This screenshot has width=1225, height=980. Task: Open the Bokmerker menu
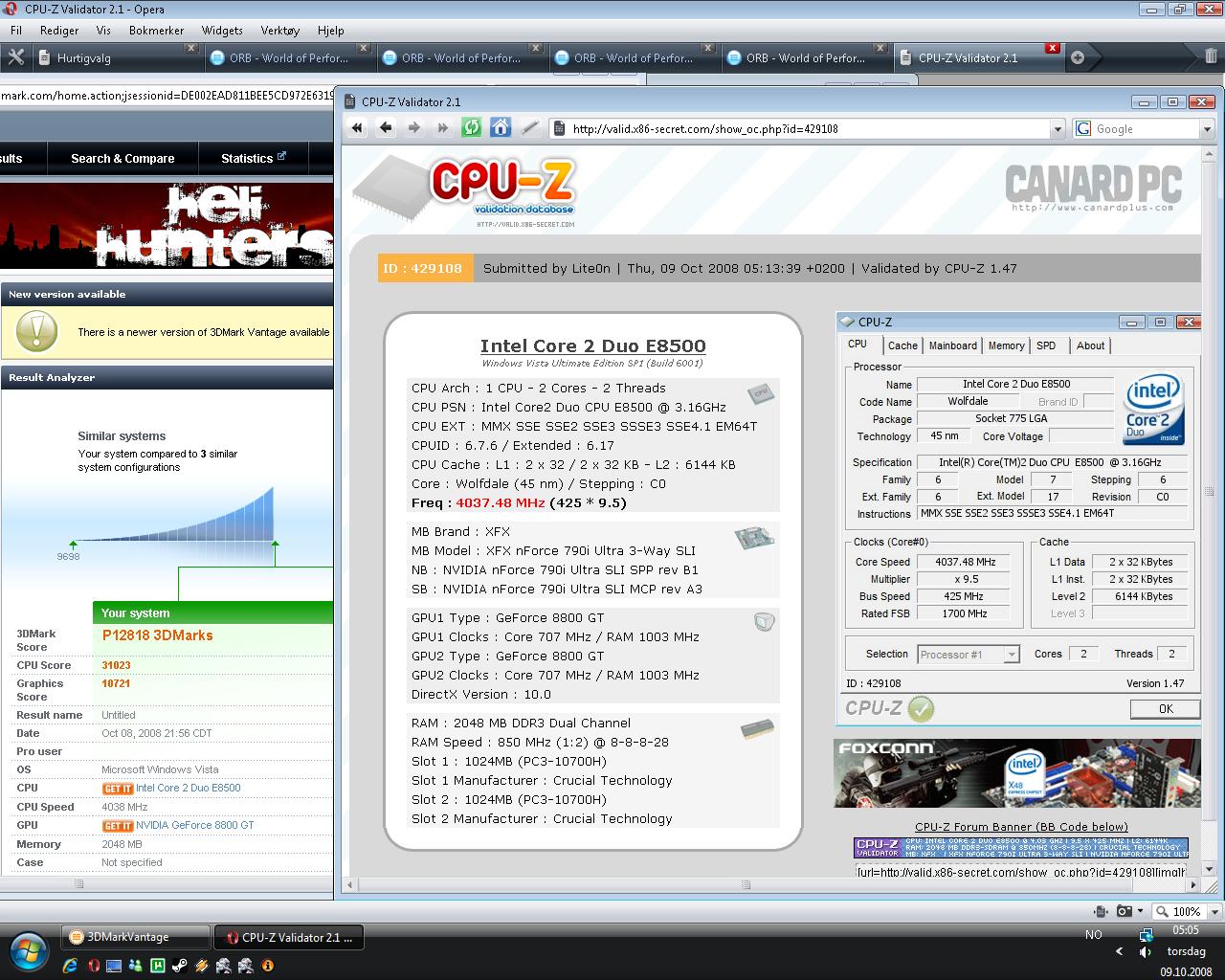tap(156, 30)
